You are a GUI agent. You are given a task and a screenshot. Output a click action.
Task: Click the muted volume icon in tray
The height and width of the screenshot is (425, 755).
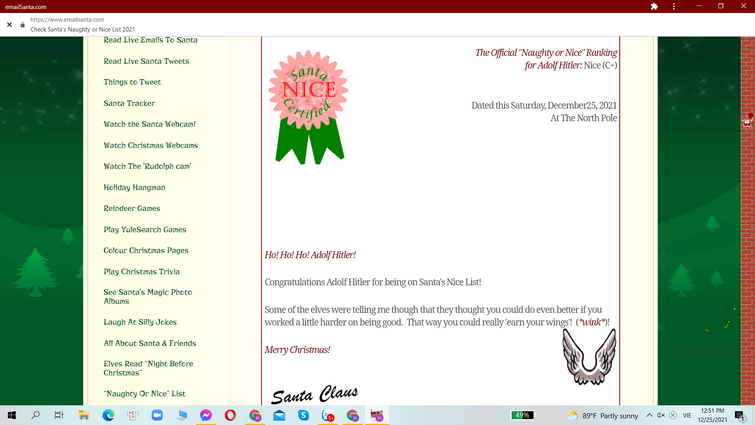pyautogui.click(x=661, y=415)
